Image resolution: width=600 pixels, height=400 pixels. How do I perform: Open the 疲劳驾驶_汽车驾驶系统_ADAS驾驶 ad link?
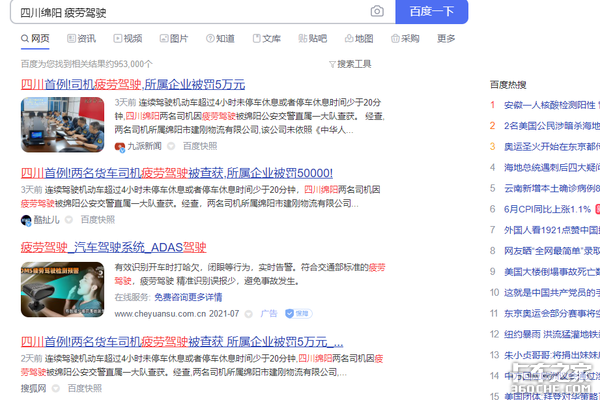click(x=114, y=247)
